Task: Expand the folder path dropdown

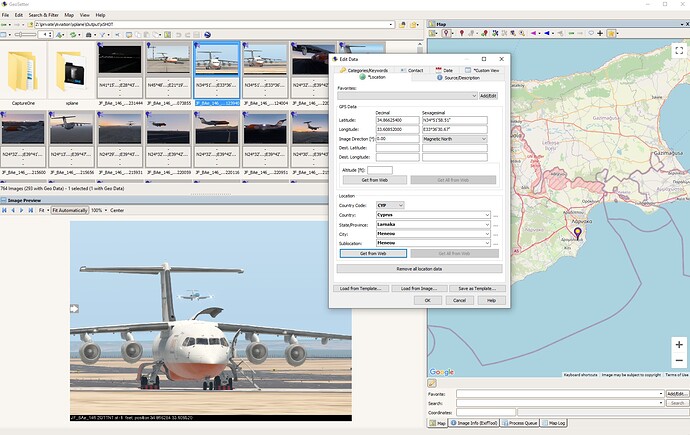Action: pyautogui.click(x=391, y=25)
